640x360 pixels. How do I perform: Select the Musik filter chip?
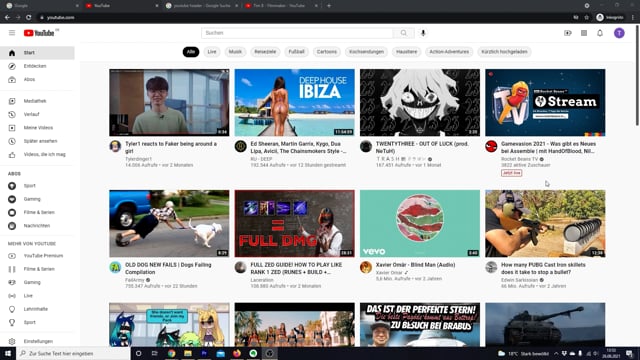tap(235, 52)
